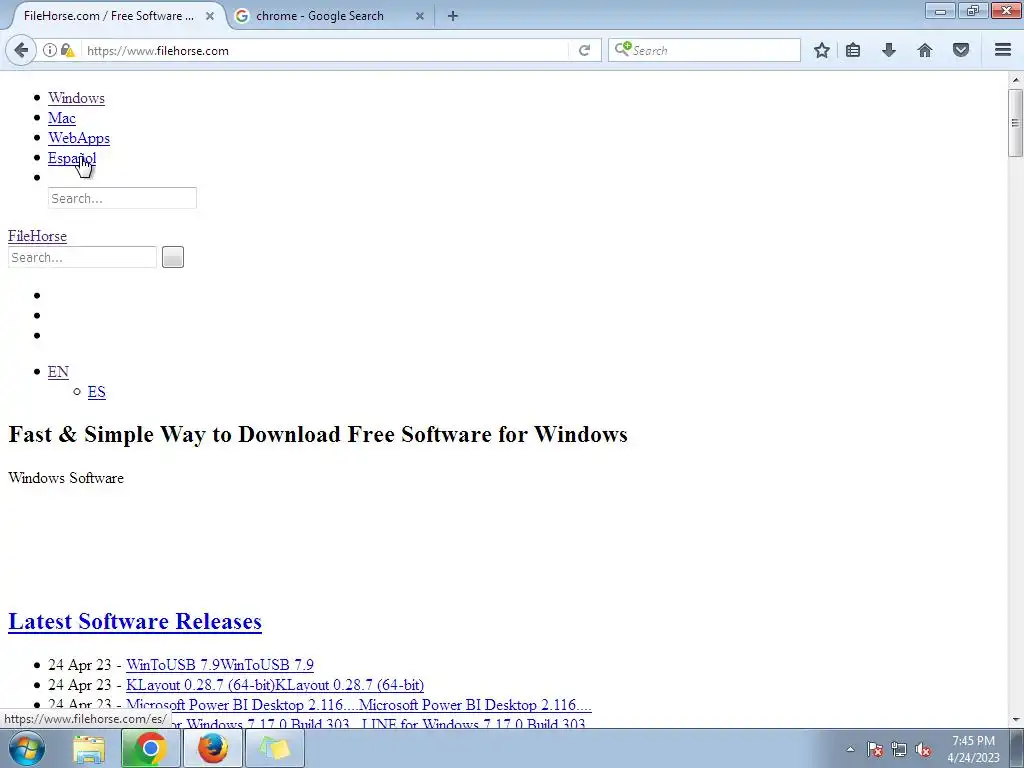Save page to Pocket icon
Screen dimensions: 1024x768
pyautogui.click(x=961, y=50)
